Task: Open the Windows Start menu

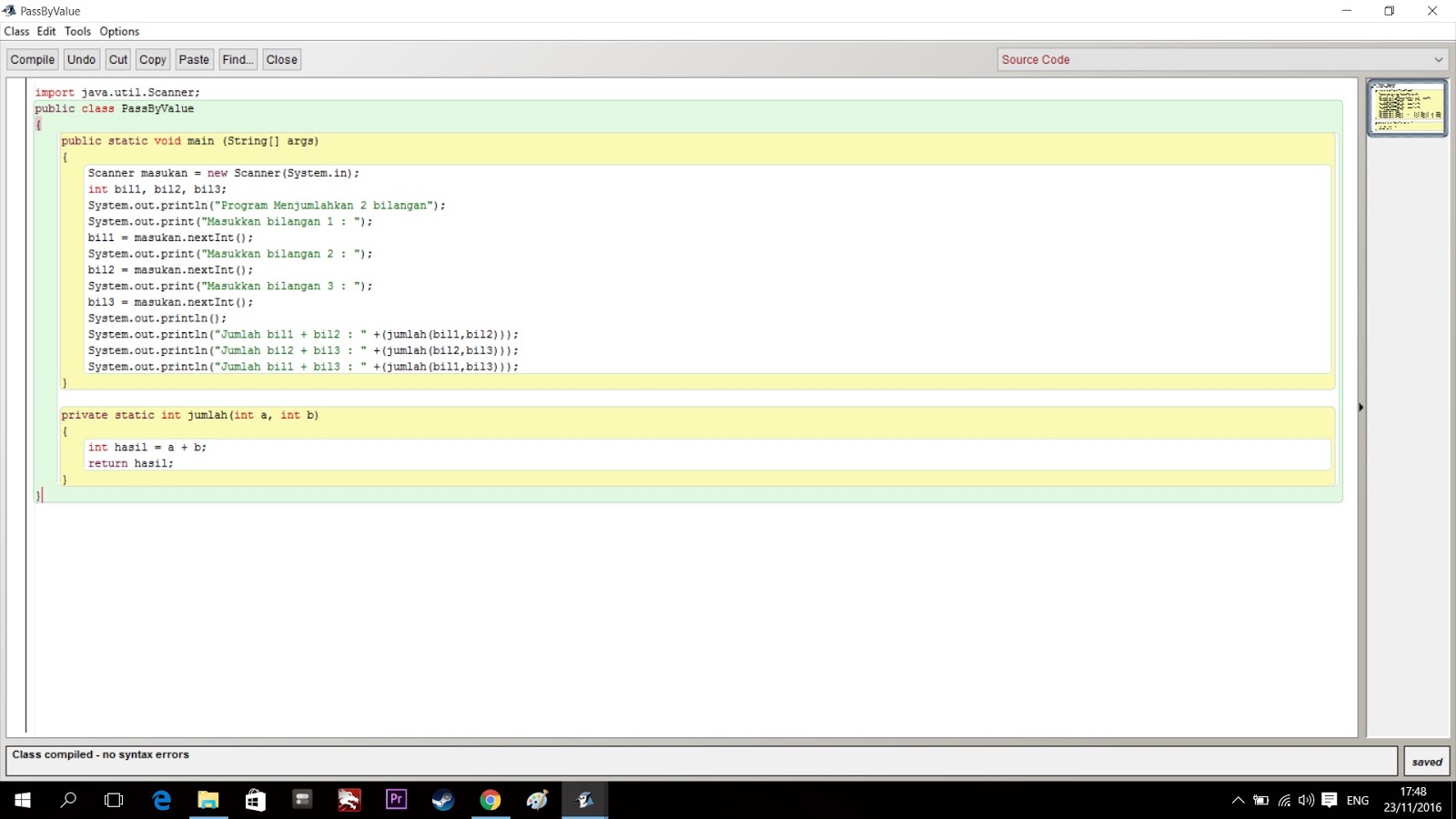Action: (23, 800)
